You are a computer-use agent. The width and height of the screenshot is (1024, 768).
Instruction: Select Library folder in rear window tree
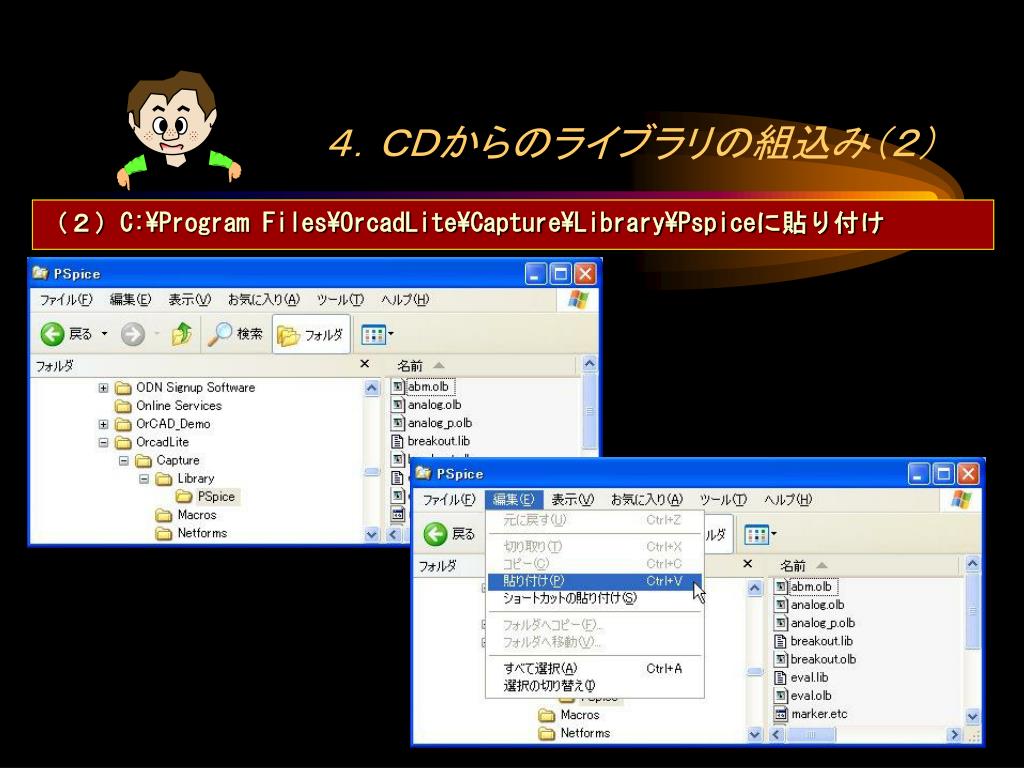195,479
